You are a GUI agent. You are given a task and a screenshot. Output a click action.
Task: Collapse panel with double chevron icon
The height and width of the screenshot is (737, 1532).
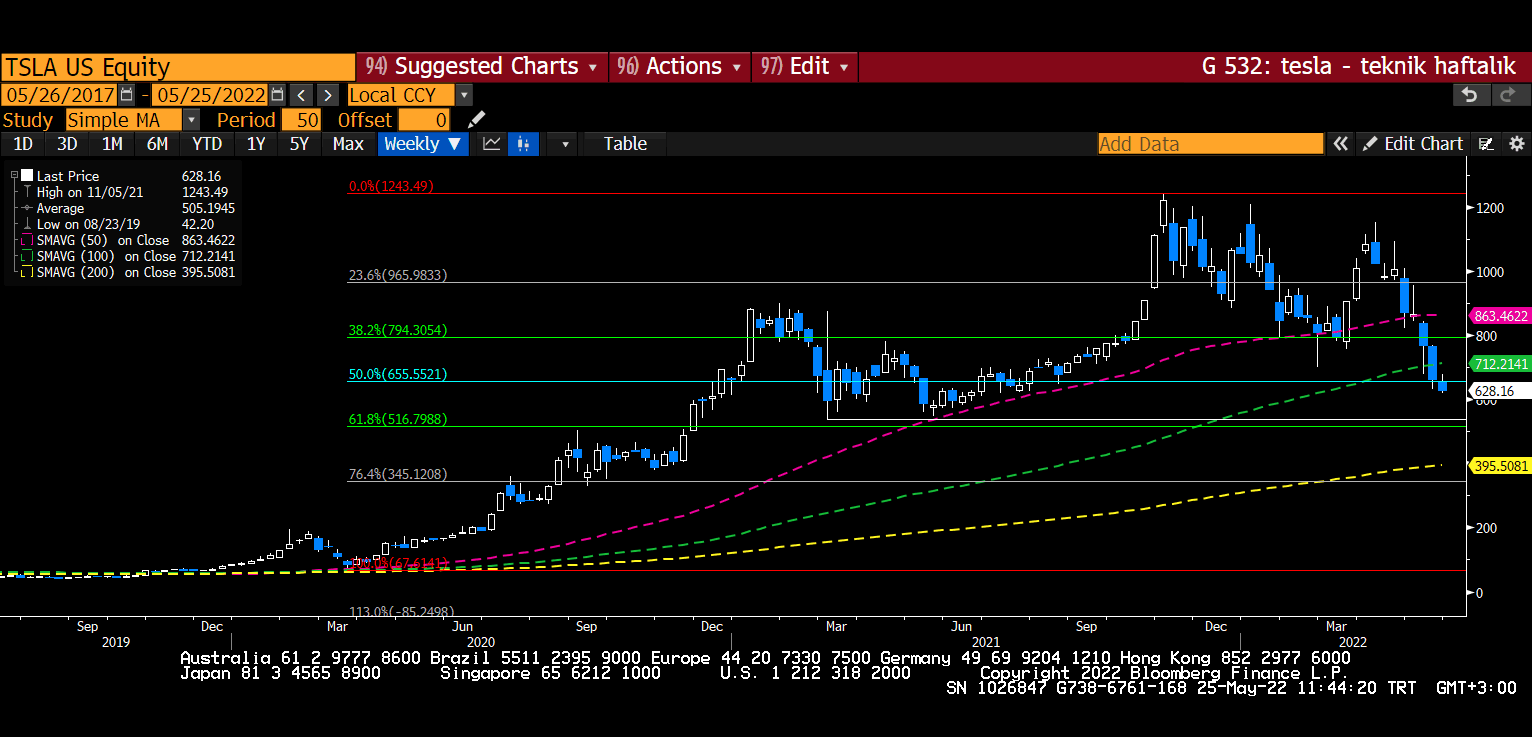pyautogui.click(x=1340, y=144)
